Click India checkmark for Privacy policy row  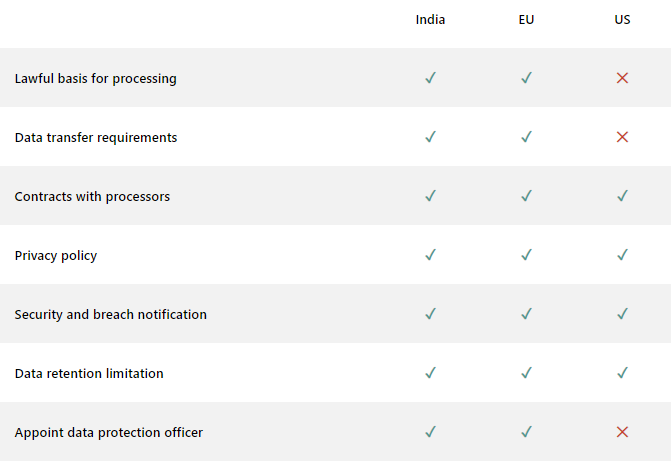pos(430,255)
